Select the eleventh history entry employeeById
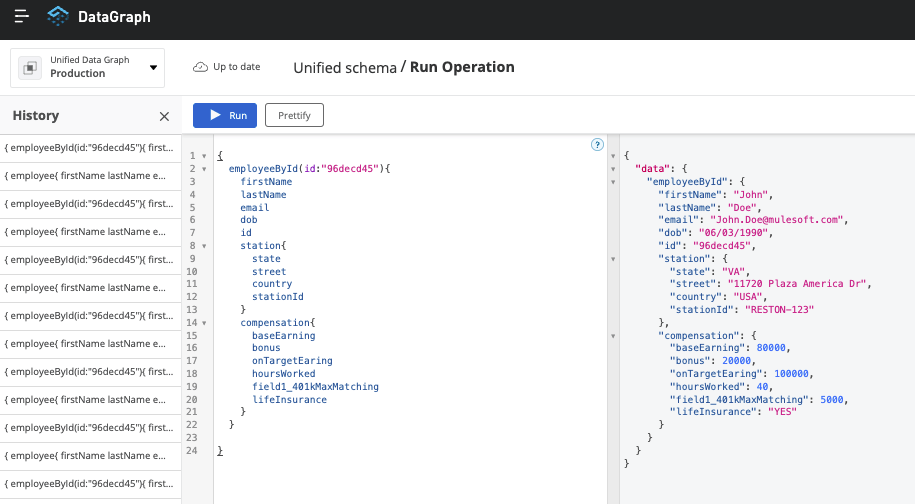The height and width of the screenshot is (504, 915). pos(90,428)
